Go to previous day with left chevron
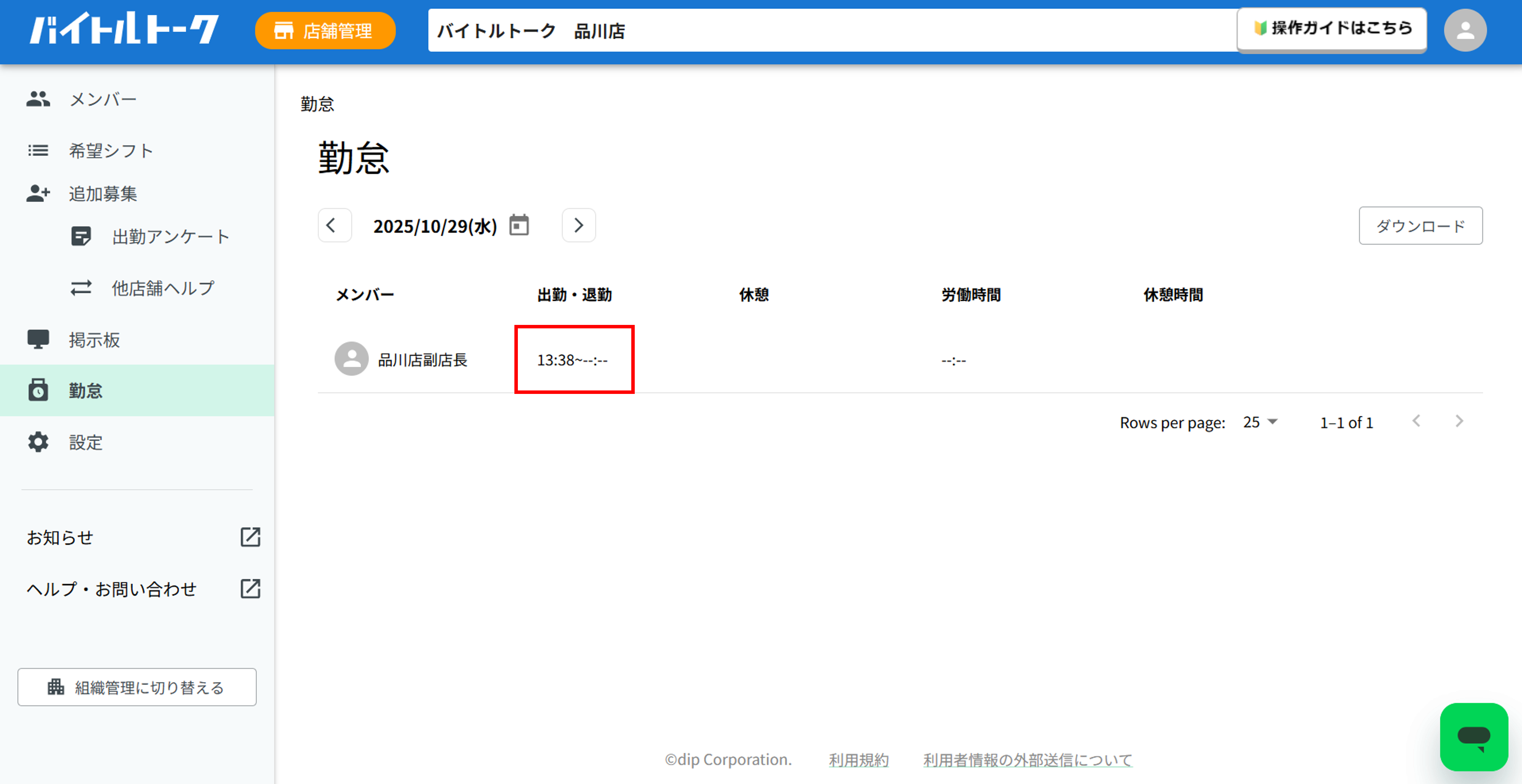 point(334,225)
